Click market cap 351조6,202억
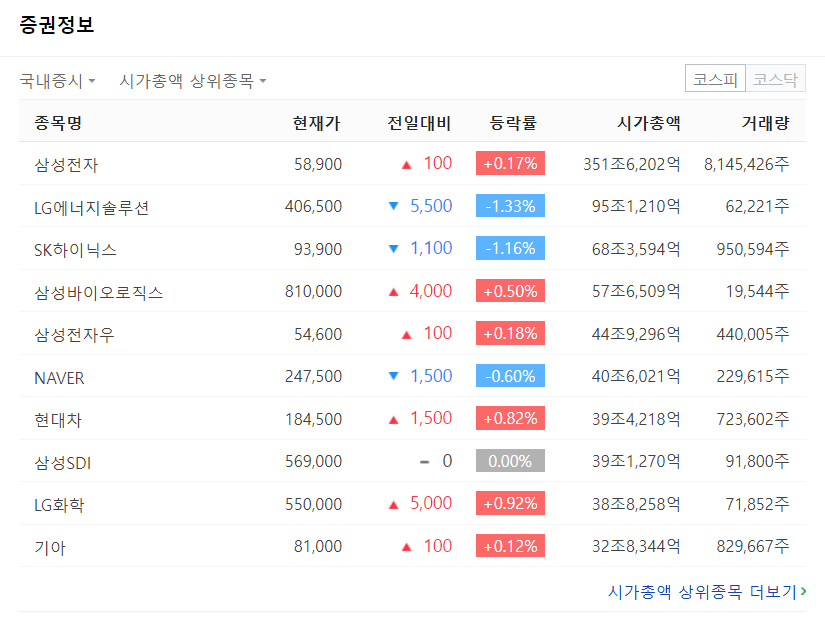Screen dimensions: 825x617 (x=631, y=164)
